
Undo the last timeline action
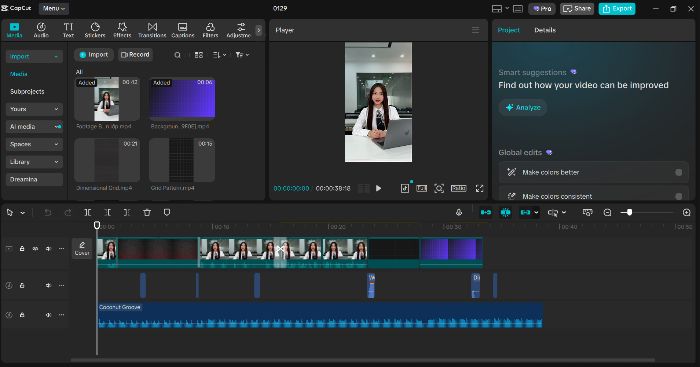point(48,213)
